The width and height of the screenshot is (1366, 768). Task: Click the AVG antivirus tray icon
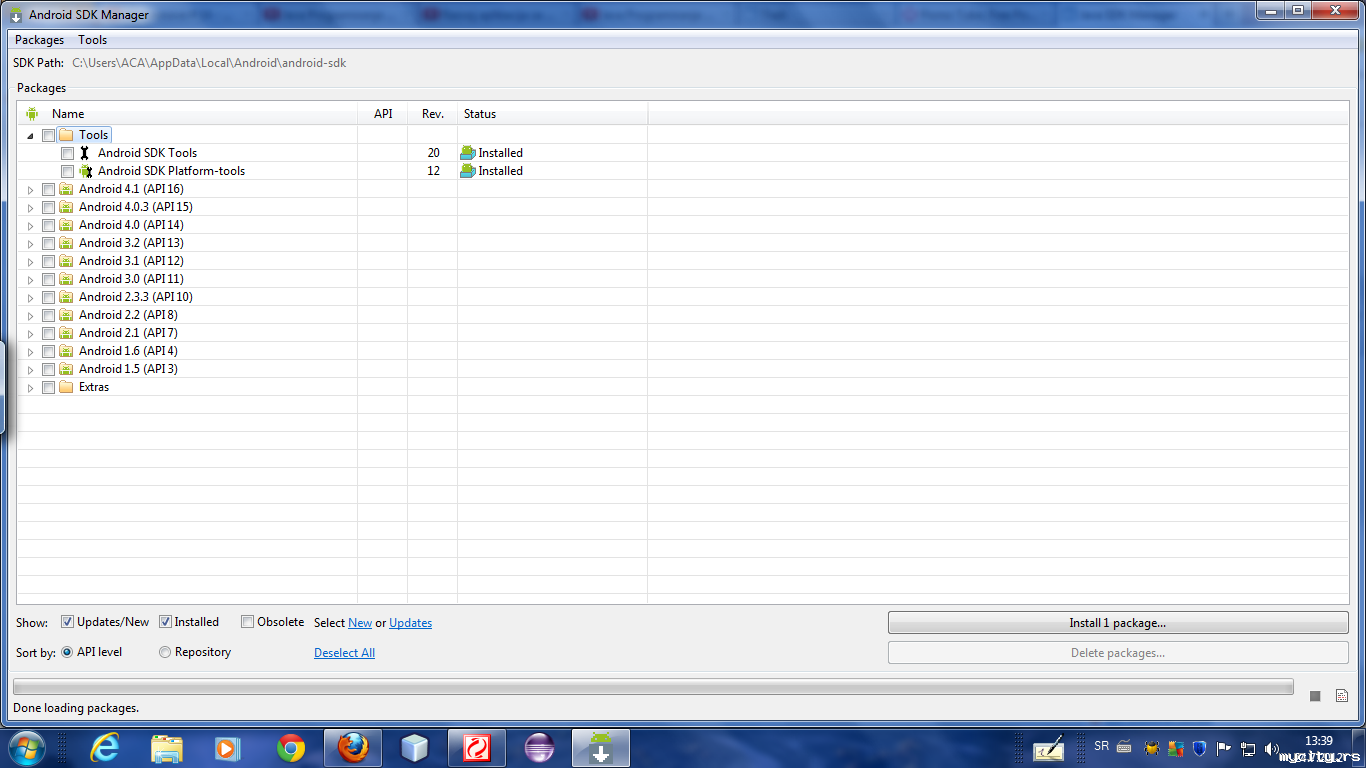pyautogui.click(x=1176, y=747)
